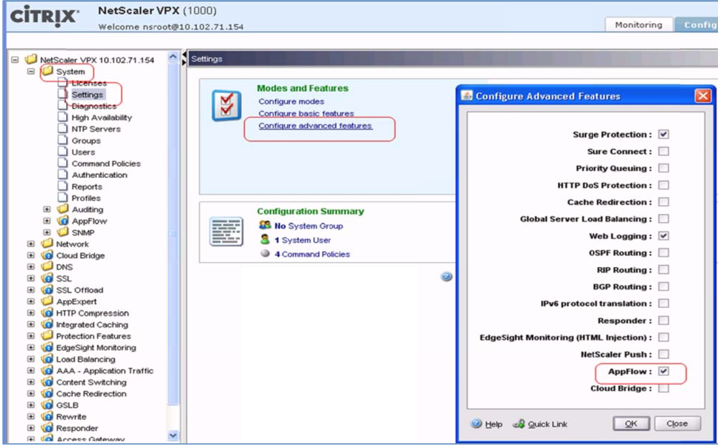Check the Cloud Bridge checkbox
Image resolution: width=718 pixels, height=447 pixels.
click(664, 388)
